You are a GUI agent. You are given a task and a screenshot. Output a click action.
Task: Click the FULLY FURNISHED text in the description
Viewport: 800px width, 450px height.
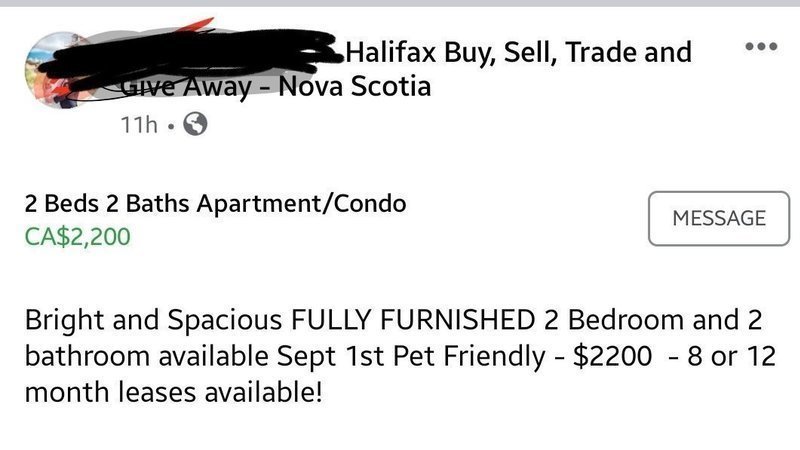tap(413, 320)
